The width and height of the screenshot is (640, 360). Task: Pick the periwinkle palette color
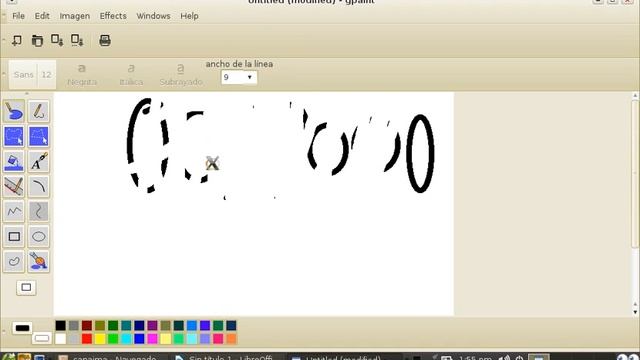pyautogui.click(x=205, y=338)
